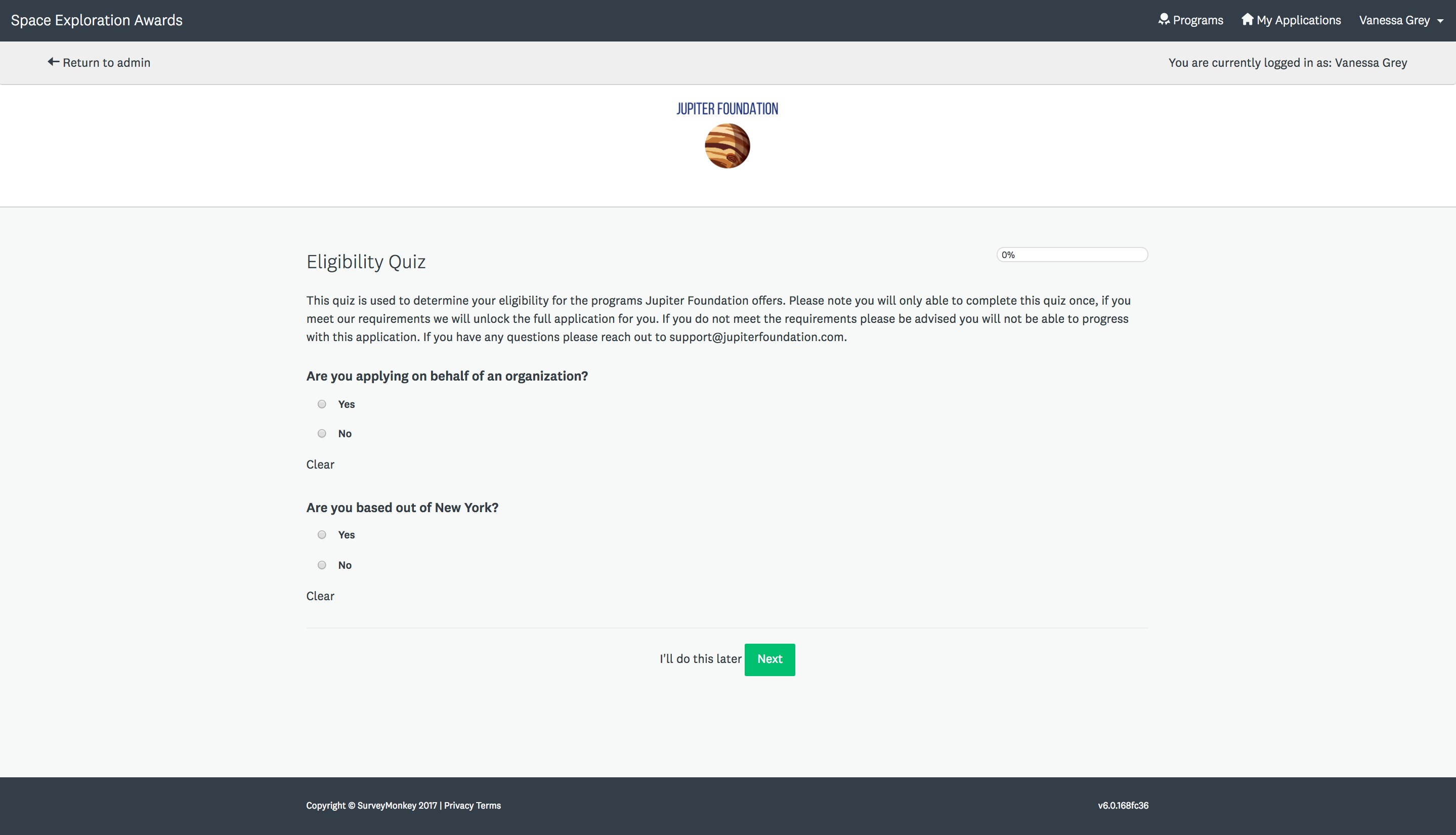This screenshot has height=835, width=1456.
Task: Click the Programs ribbon icon
Action: [1163, 20]
